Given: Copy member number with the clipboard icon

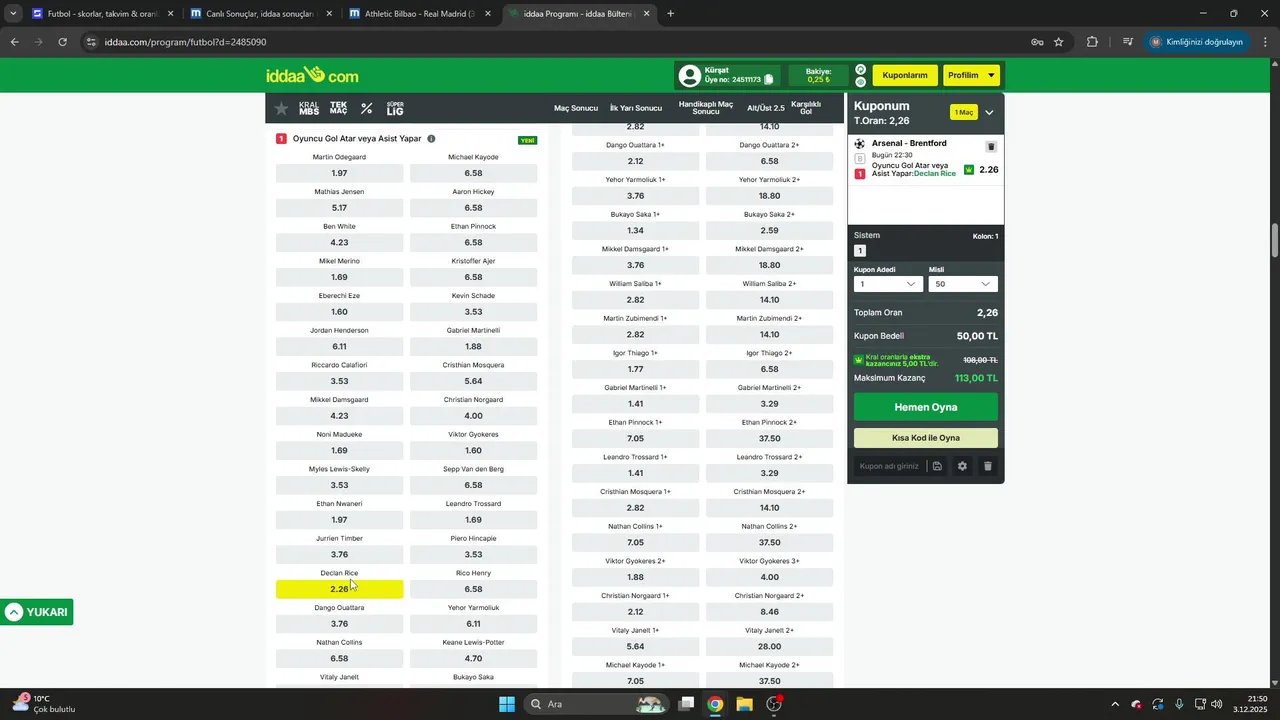Looking at the screenshot, I should point(769,79).
